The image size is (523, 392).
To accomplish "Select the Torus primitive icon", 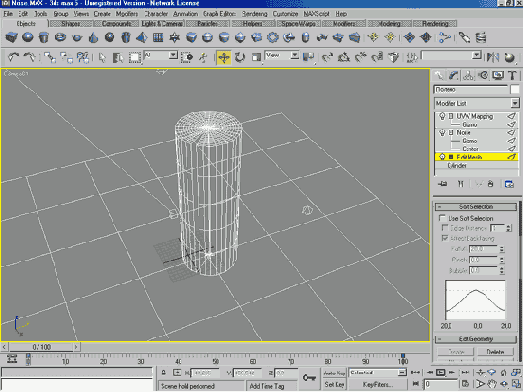I will [60, 37].
